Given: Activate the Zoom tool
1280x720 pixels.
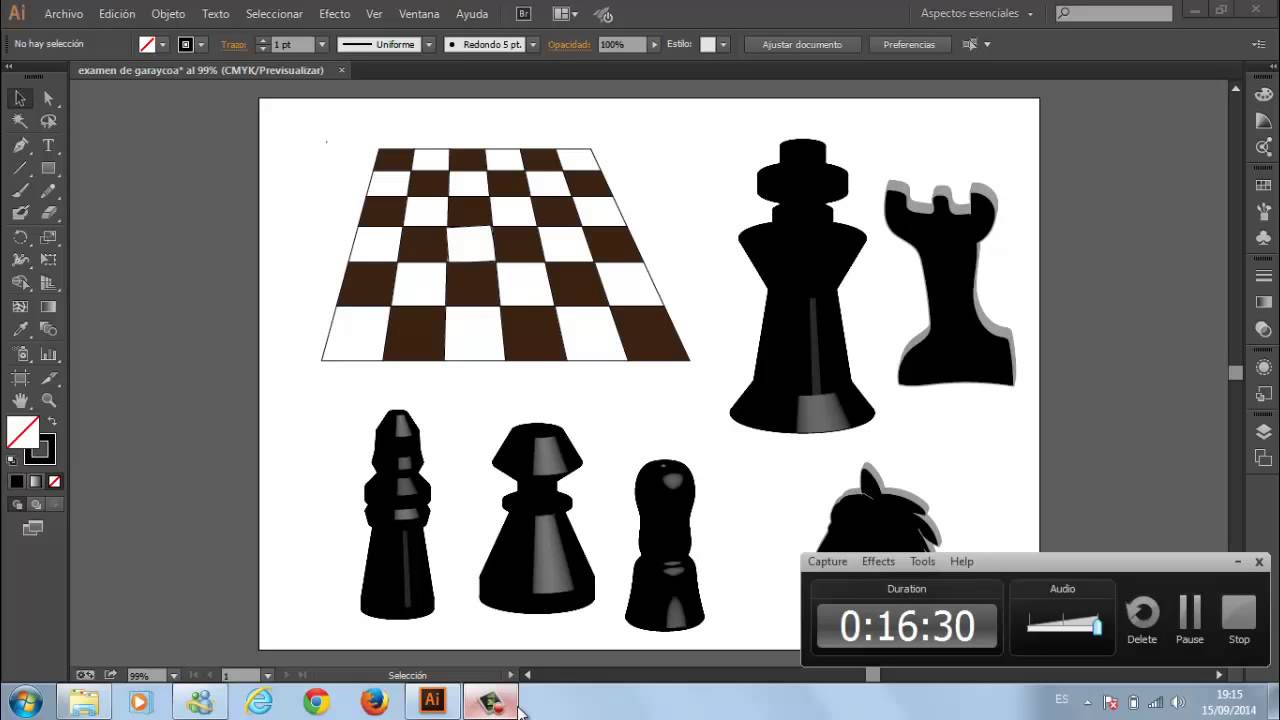Looking at the screenshot, I should [48, 400].
